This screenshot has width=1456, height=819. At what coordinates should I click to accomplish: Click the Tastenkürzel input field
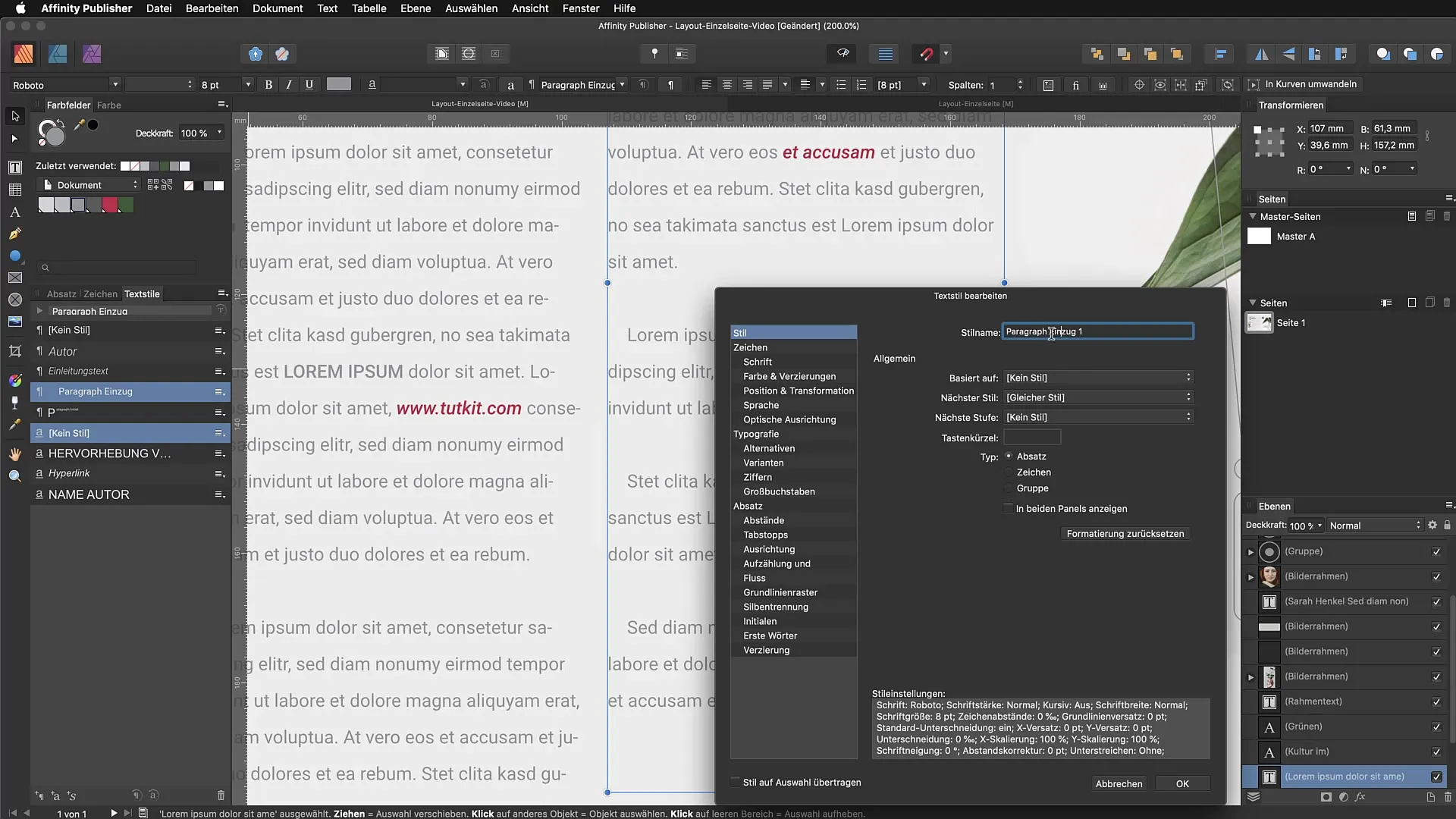click(1032, 438)
